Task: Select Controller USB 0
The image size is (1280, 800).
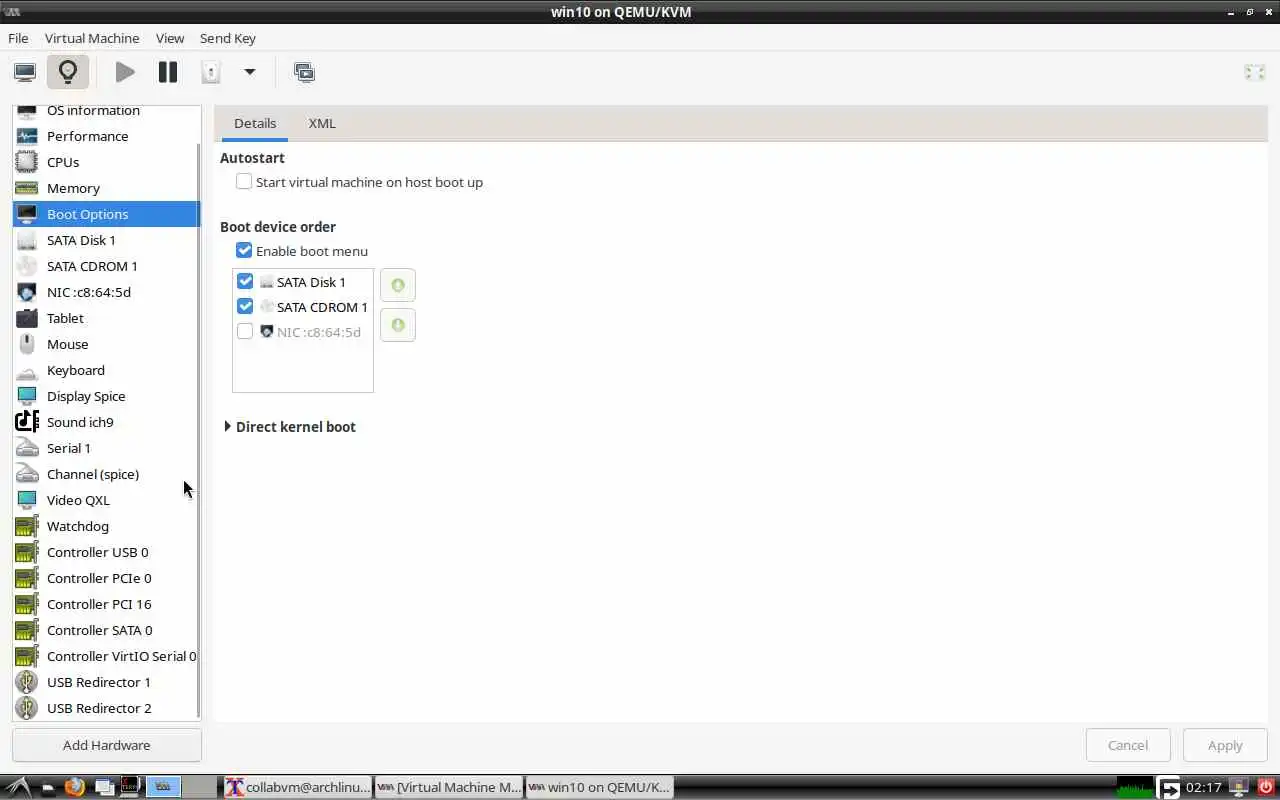Action: click(x=106, y=552)
